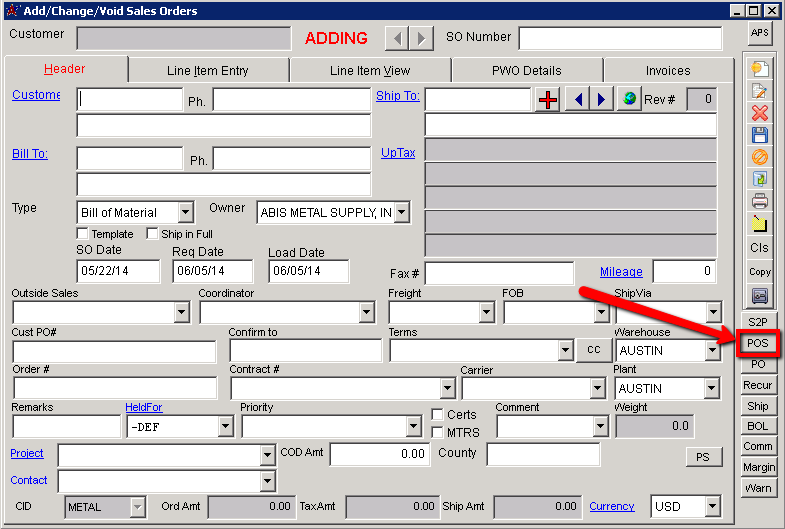Click the Cust PO# input field
This screenshot has height=529, width=785.
tap(114, 351)
